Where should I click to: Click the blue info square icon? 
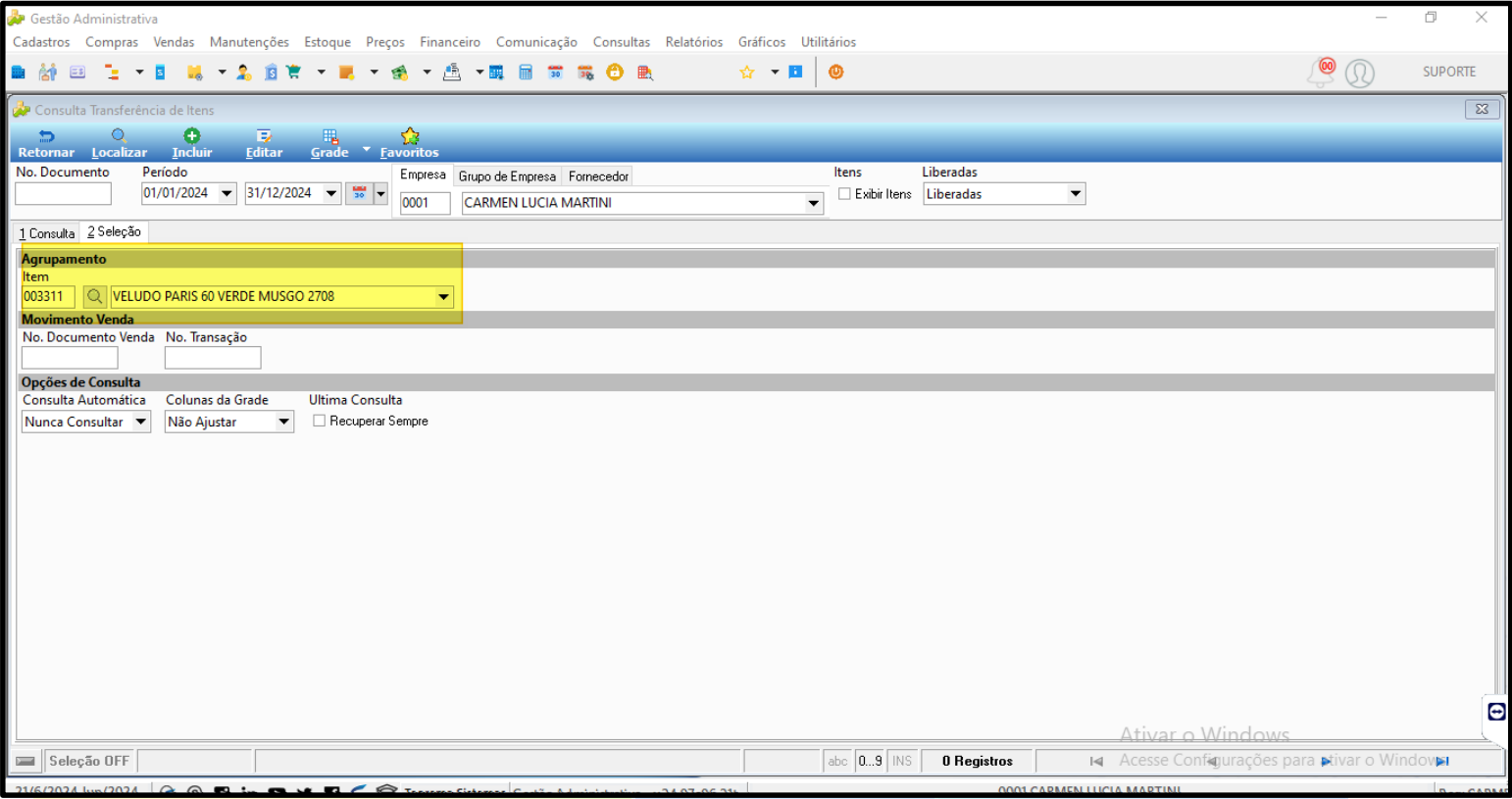796,72
